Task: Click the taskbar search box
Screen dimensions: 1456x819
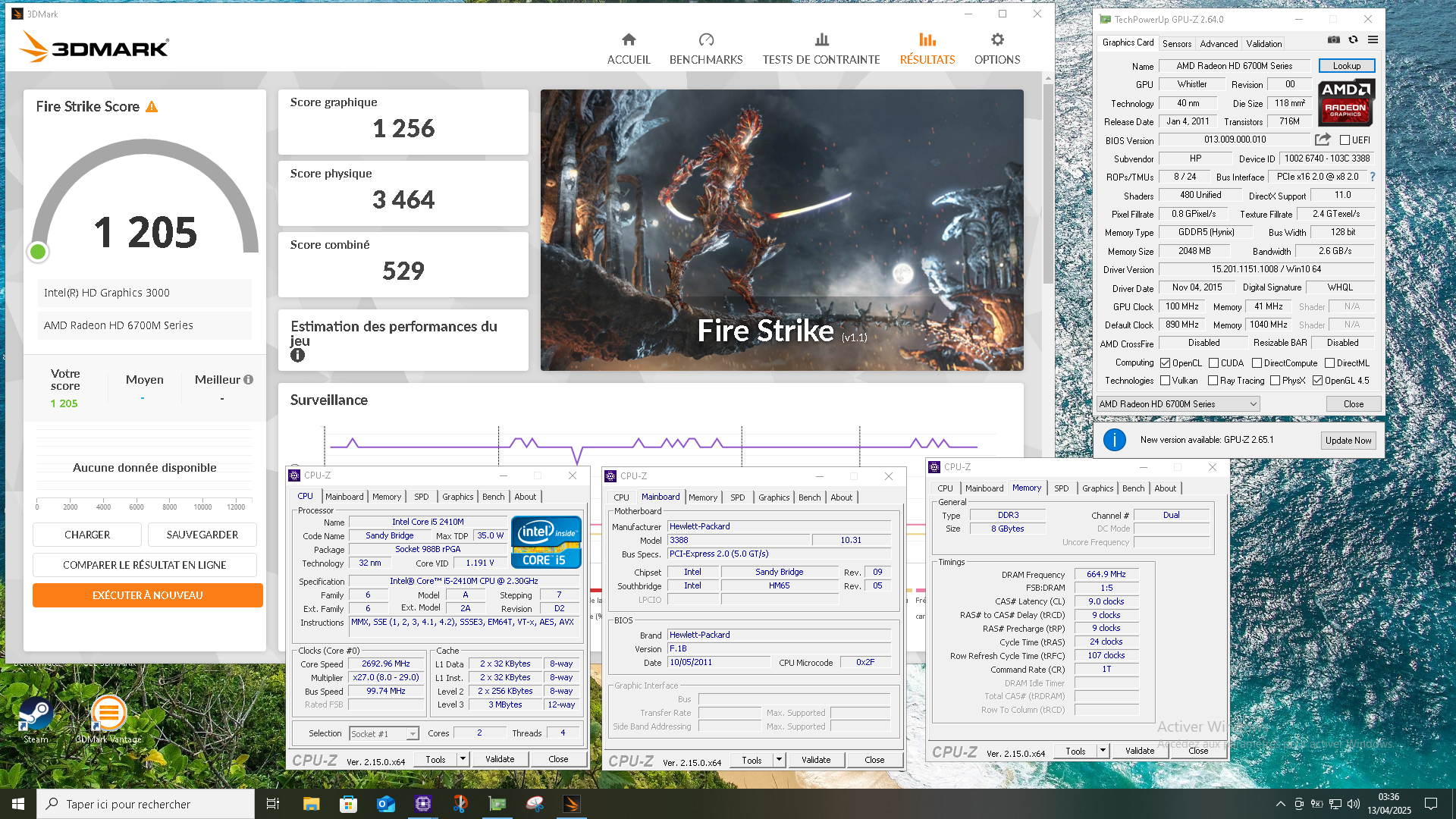Action: pos(146,804)
